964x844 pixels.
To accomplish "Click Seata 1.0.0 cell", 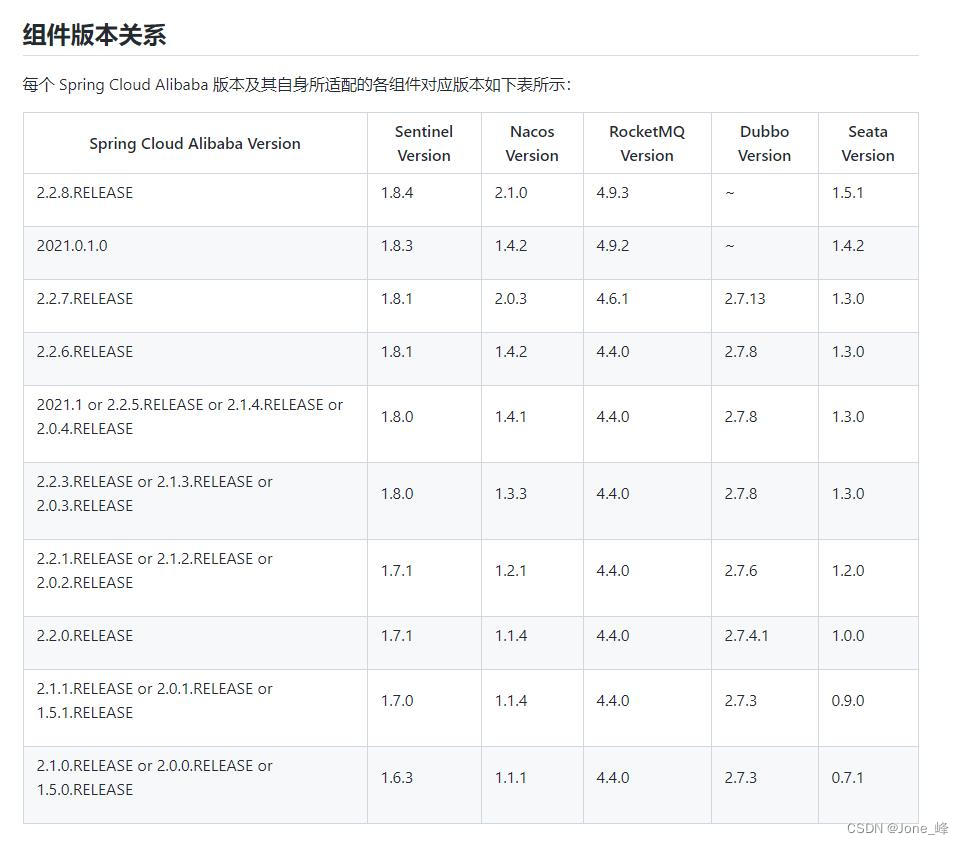I will [848, 635].
